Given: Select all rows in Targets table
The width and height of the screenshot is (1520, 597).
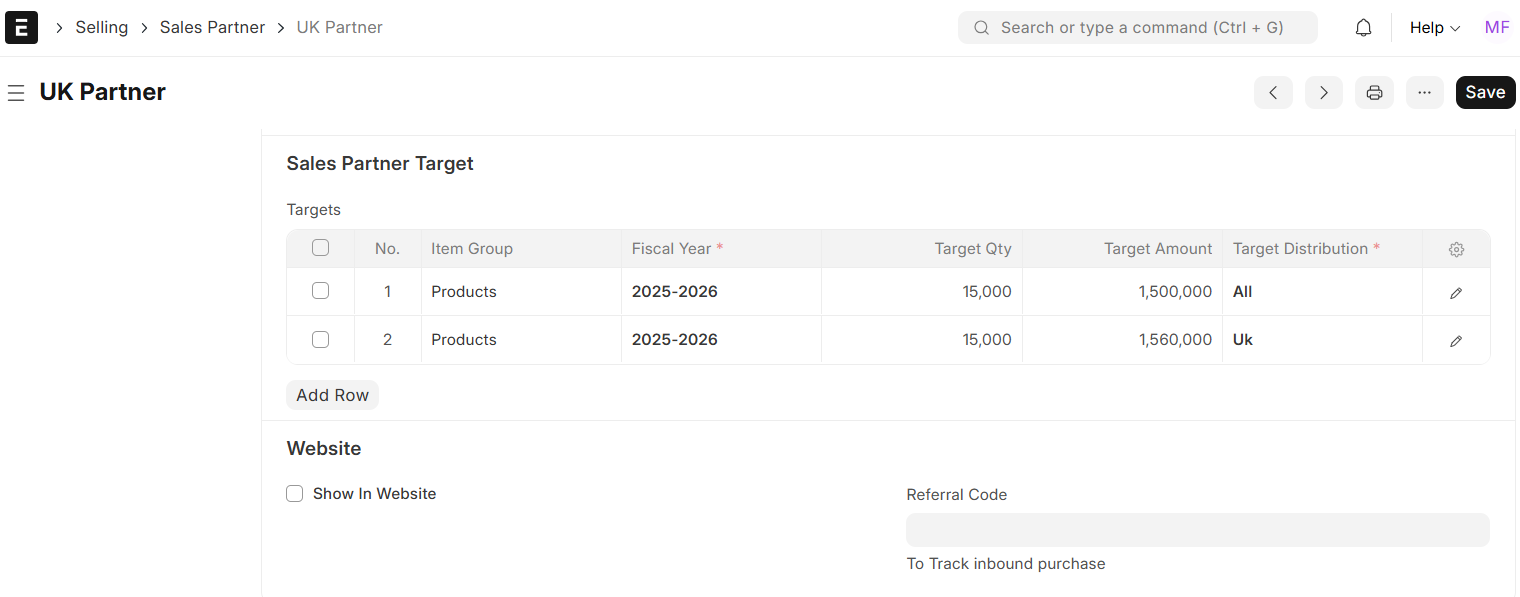Looking at the screenshot, I should coord(320,248).
